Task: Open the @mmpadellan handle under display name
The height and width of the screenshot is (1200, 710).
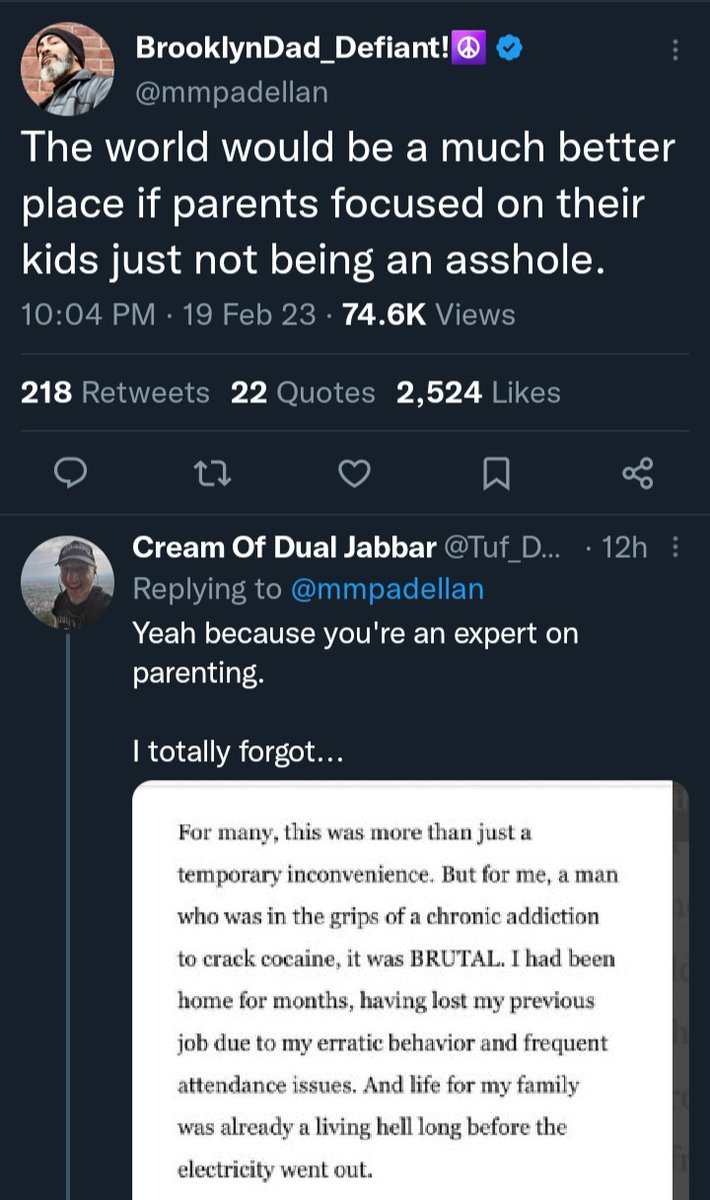Action: pyautogui.click(x=230, y=93)
